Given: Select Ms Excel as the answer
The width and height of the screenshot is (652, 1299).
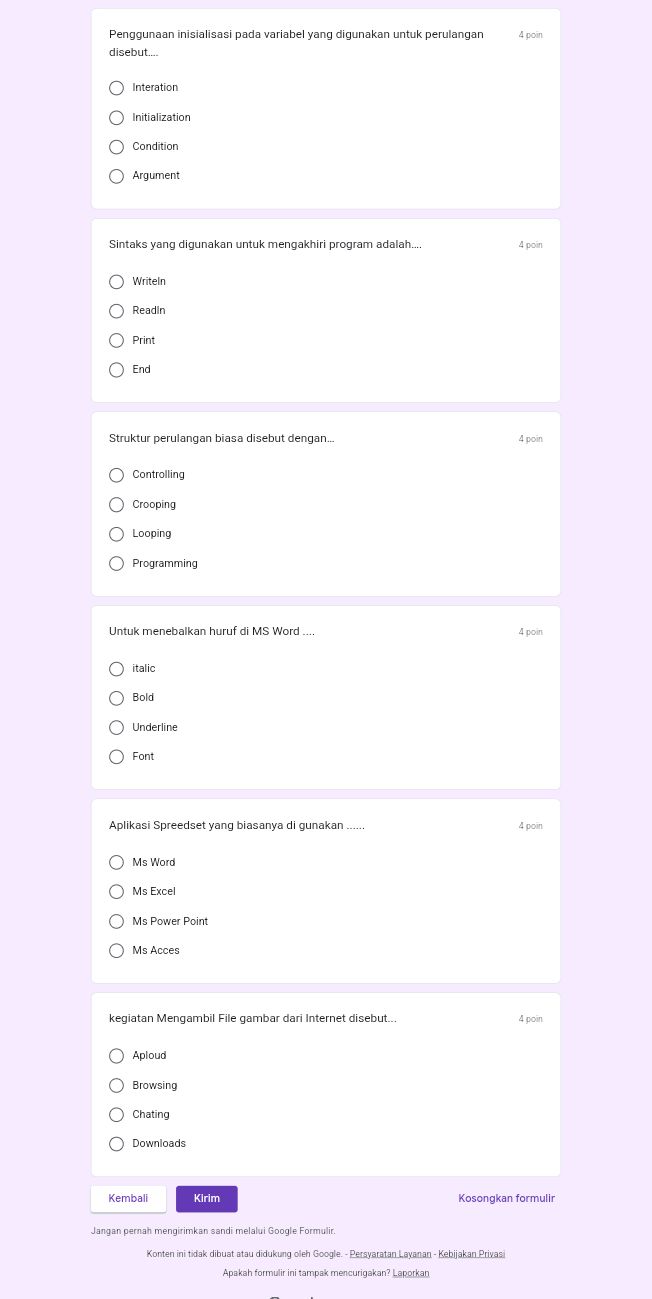Looking at the screenshot, I should [116, 892].
